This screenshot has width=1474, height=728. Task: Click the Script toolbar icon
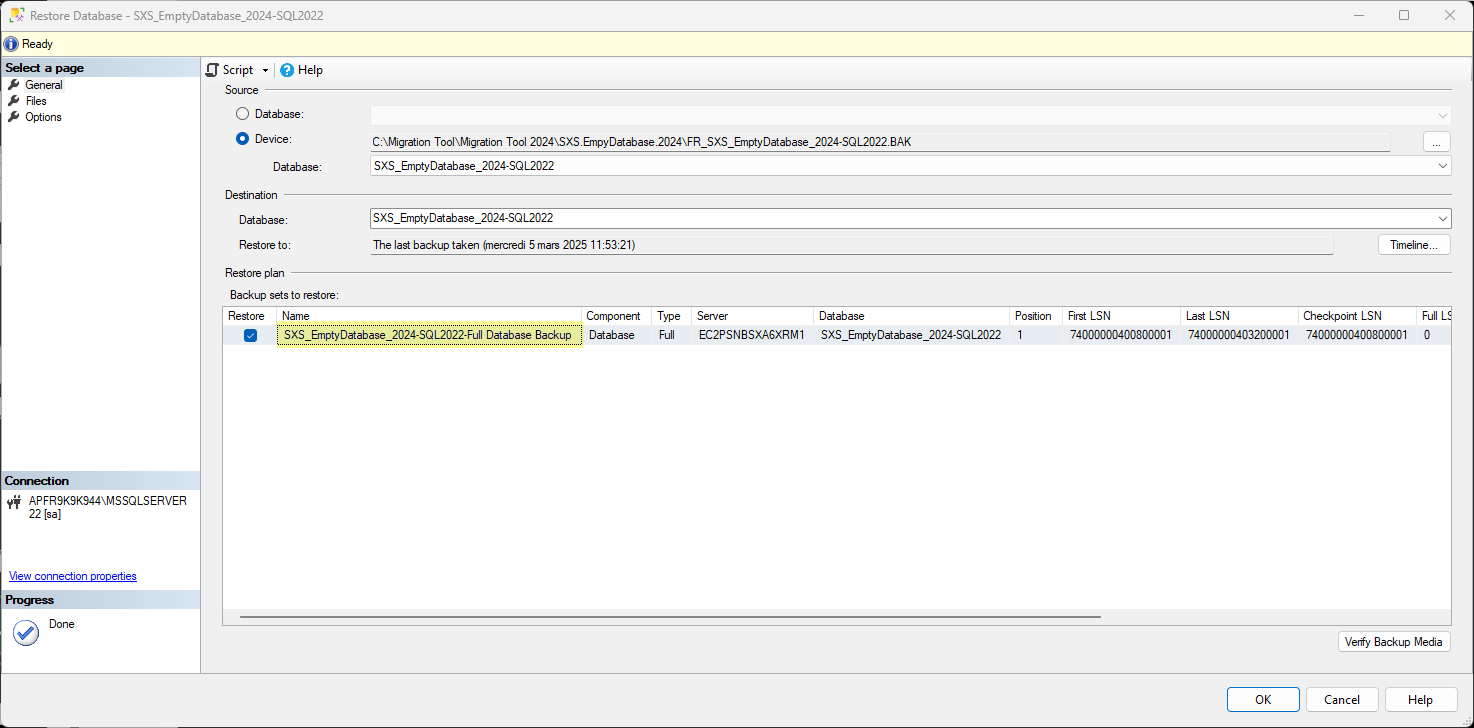tap(212, 70)
